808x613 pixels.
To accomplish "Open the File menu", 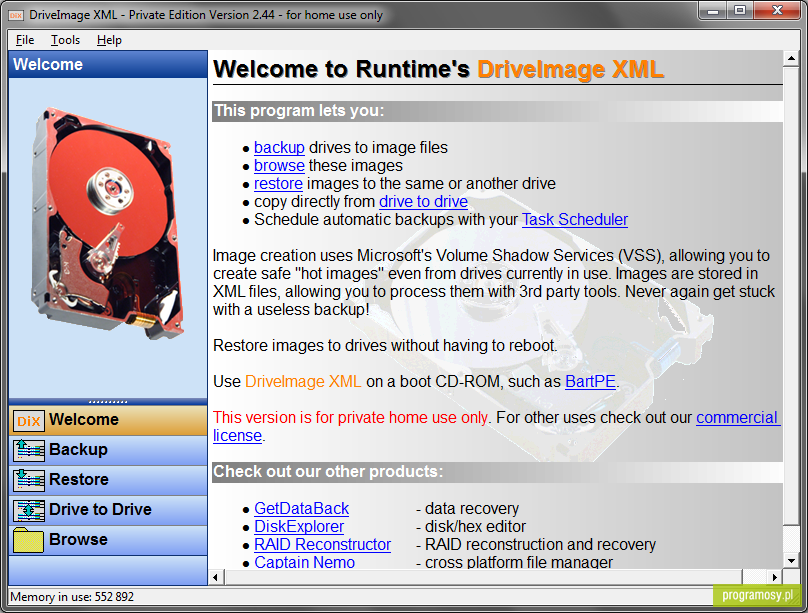I will pyautogui.click(x=25, y=40).
